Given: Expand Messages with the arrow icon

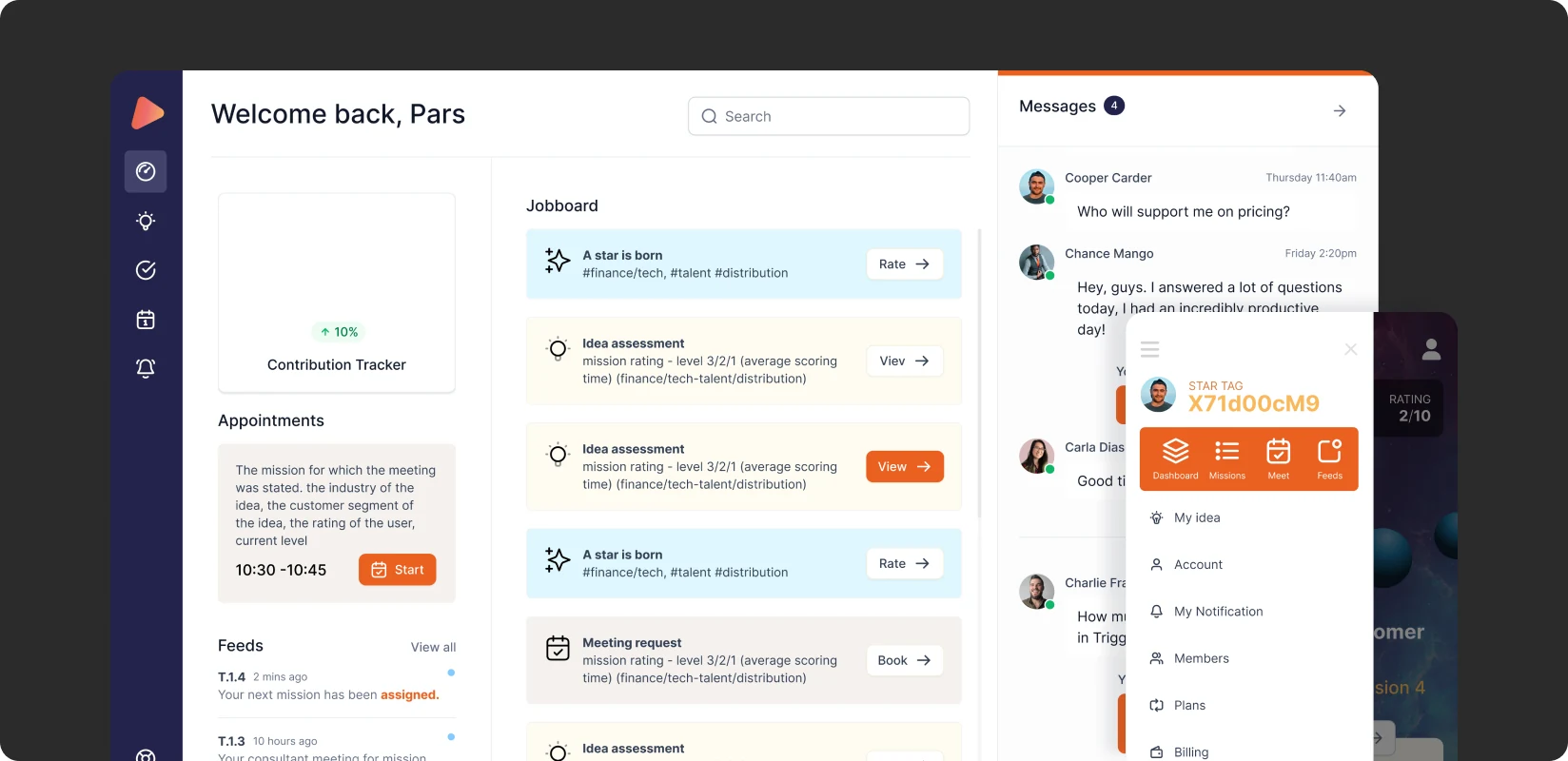Looking at the screenshot, I should coord(1340,111).
